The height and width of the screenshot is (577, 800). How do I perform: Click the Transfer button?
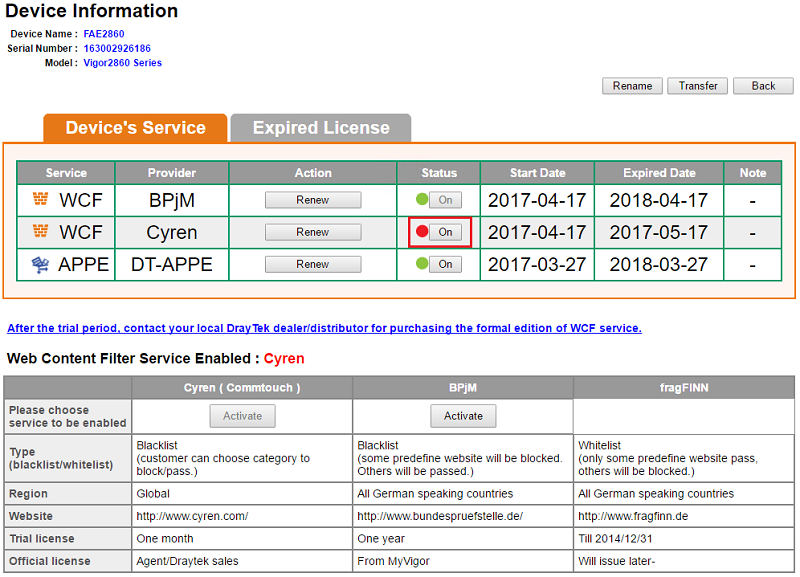[698, 86]
